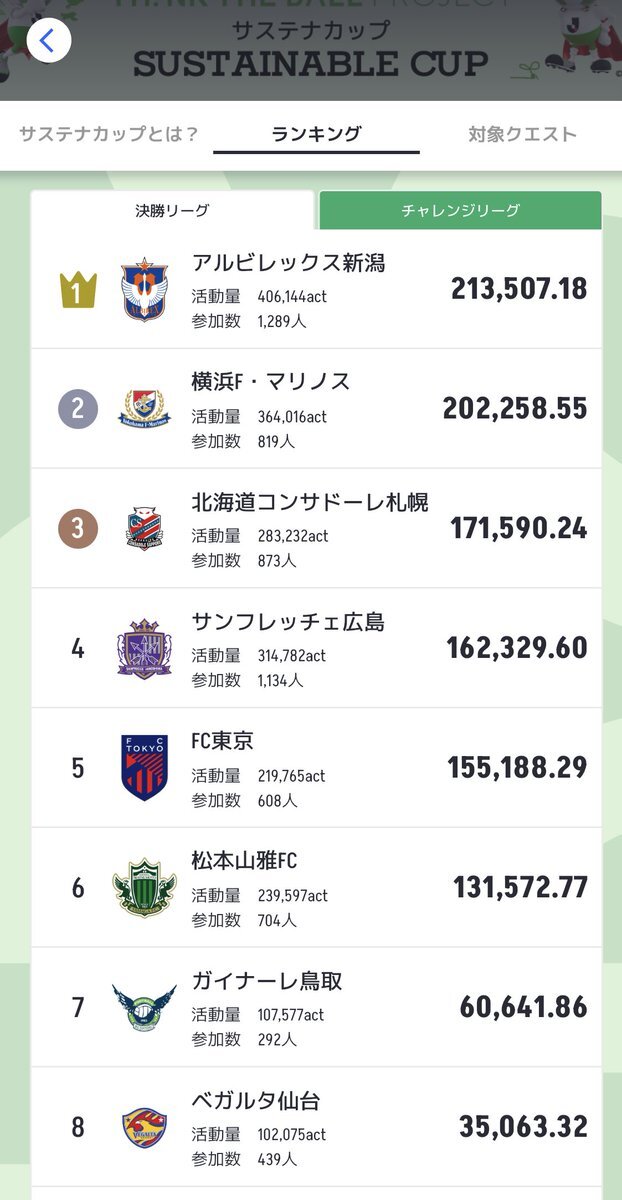Tap the FC Tokyo club crest
The image size is (622, 1200).
pyautogui.click(x=145, y=768)
